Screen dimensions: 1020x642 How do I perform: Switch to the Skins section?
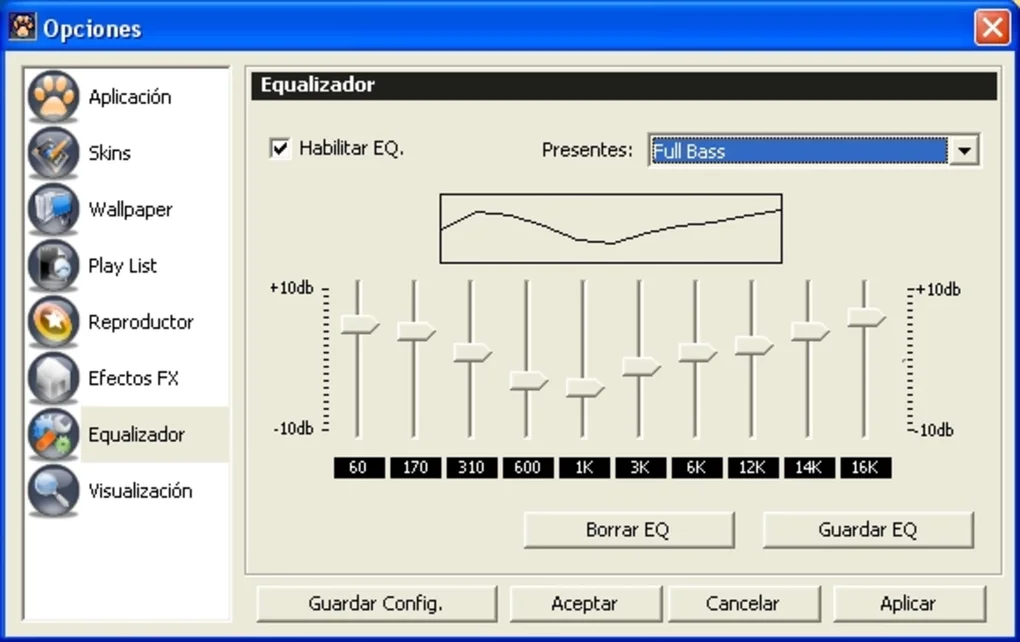[x=109, y=153]
